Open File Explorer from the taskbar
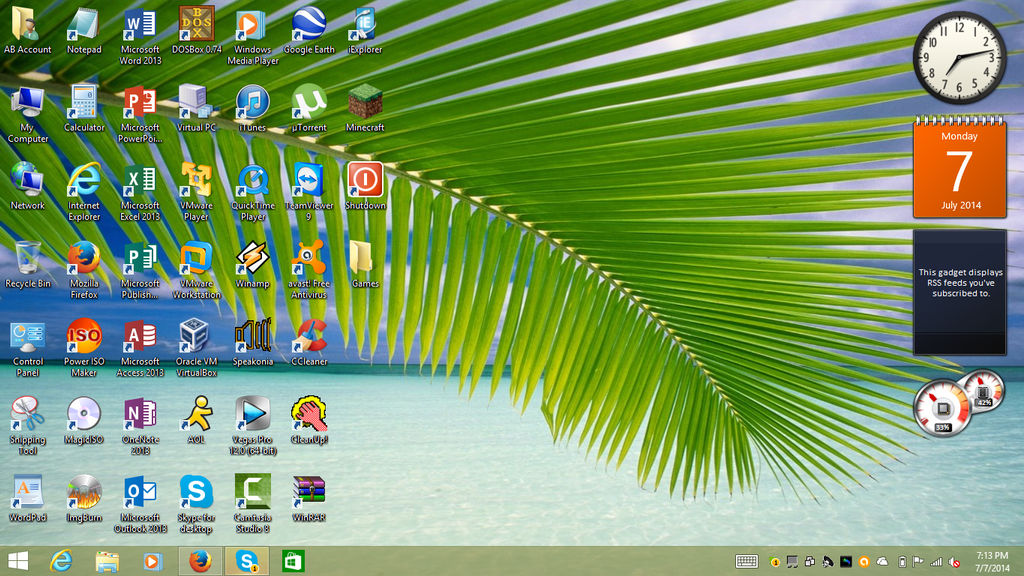1024x576 pixels. coord(107,561)
